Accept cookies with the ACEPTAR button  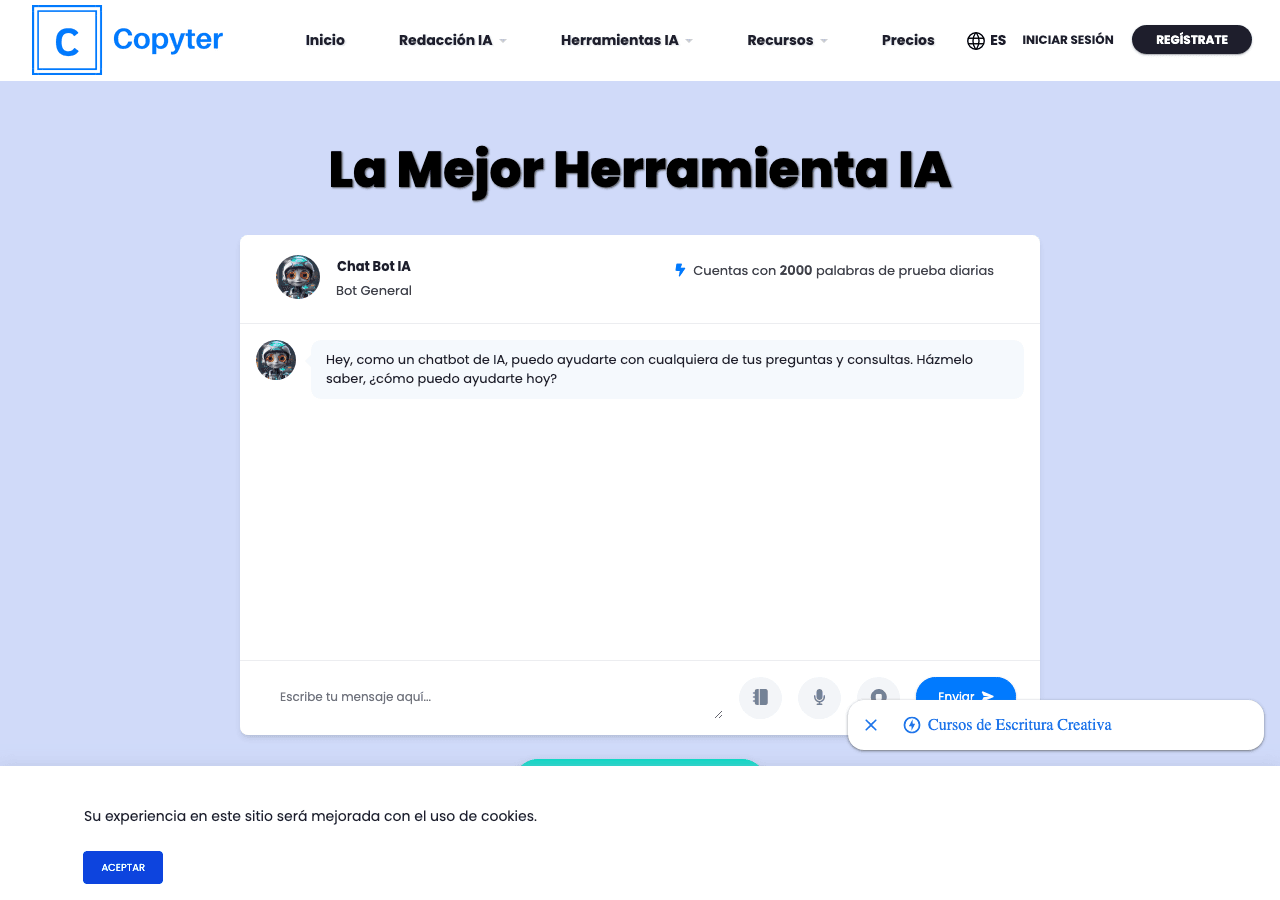point(123,867)
